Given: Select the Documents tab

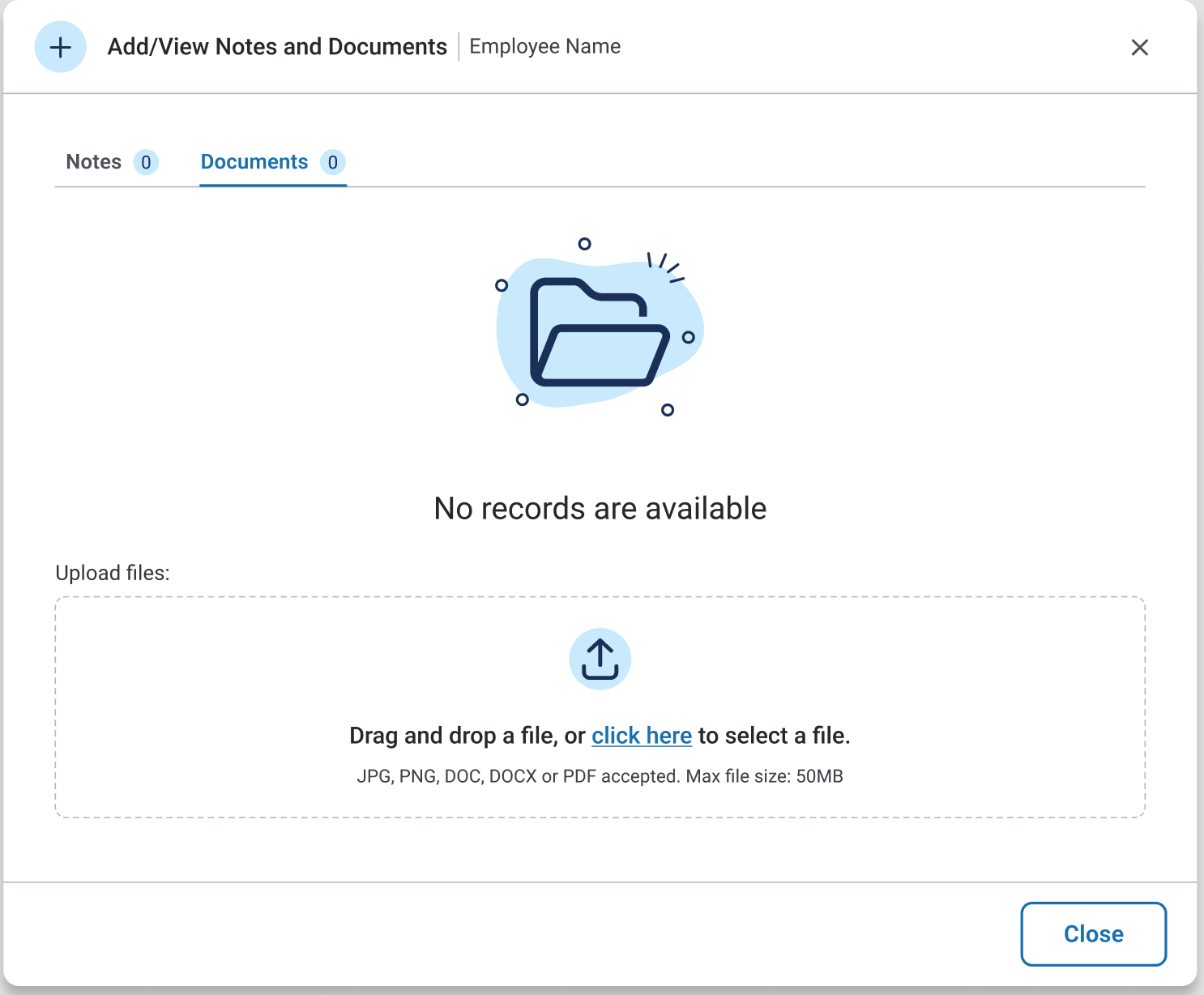Looking at the screenshot, I should point(254,162).
